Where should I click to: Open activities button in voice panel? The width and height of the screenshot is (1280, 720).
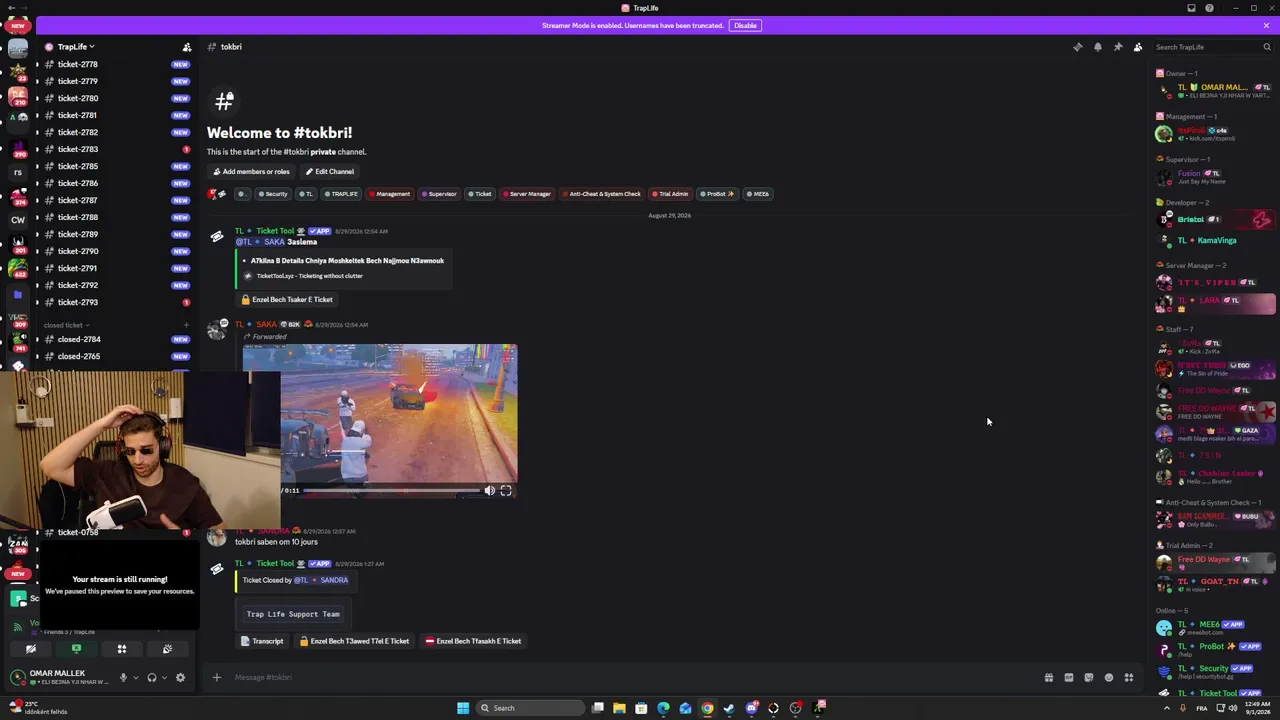click(x=122, y=649)
